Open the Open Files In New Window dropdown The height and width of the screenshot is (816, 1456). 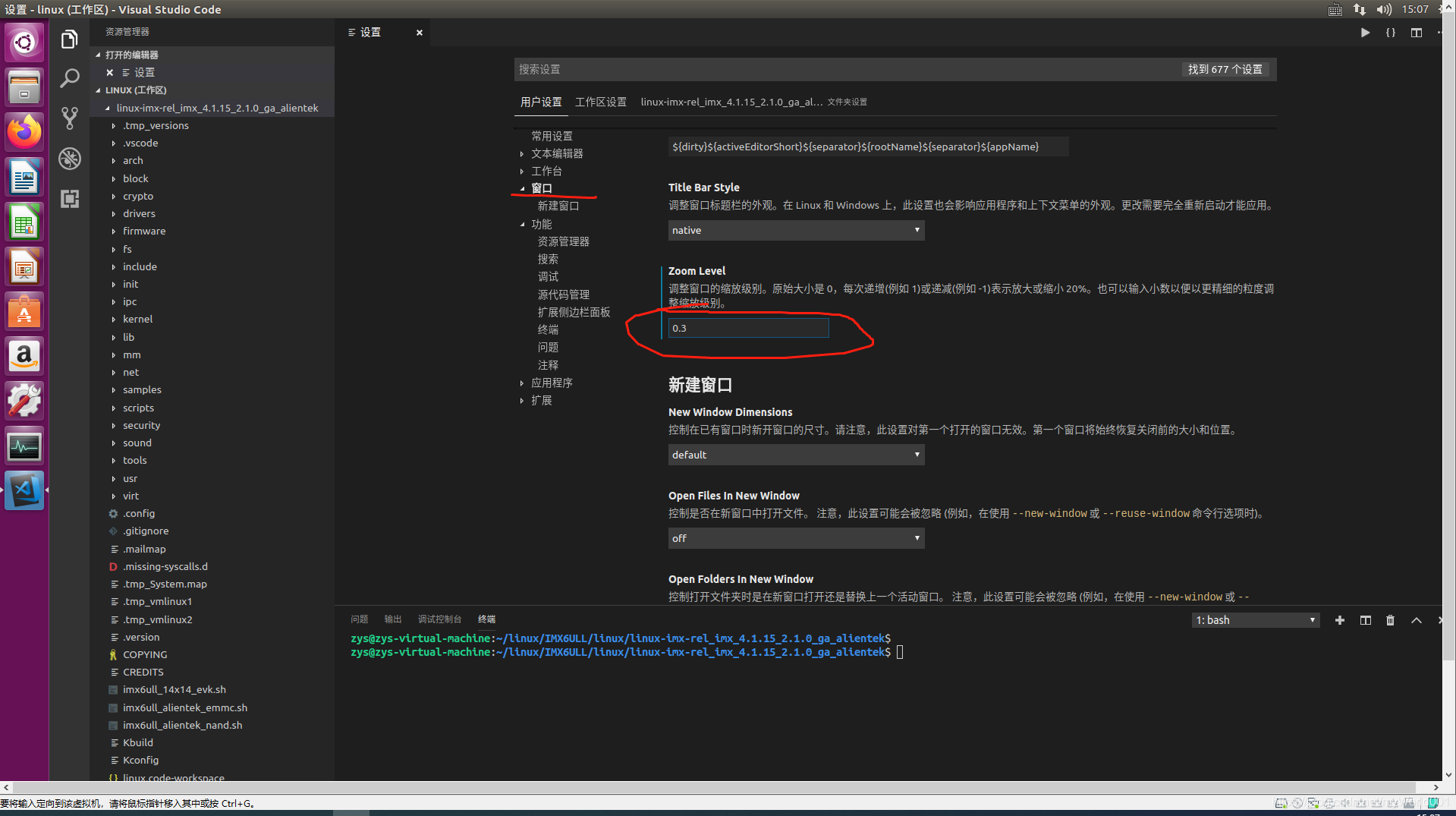click(796, 538)
